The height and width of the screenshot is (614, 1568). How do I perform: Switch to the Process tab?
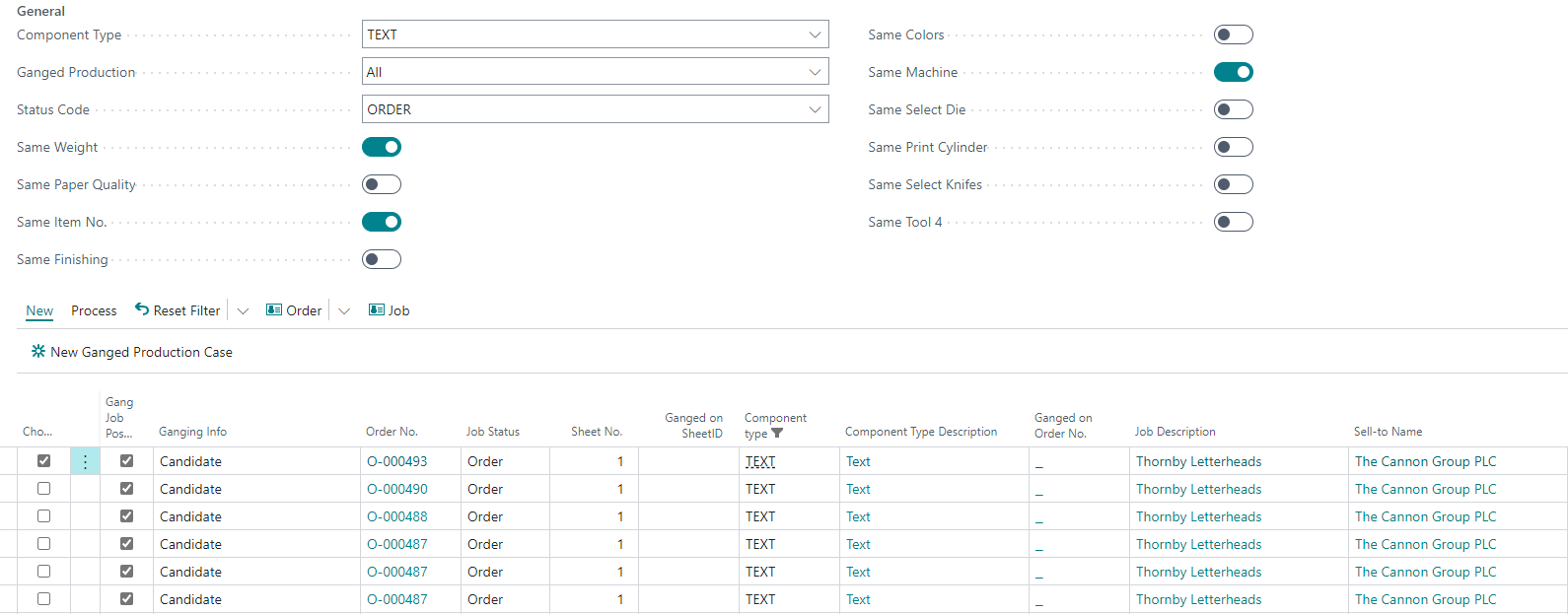click(94, 310)
